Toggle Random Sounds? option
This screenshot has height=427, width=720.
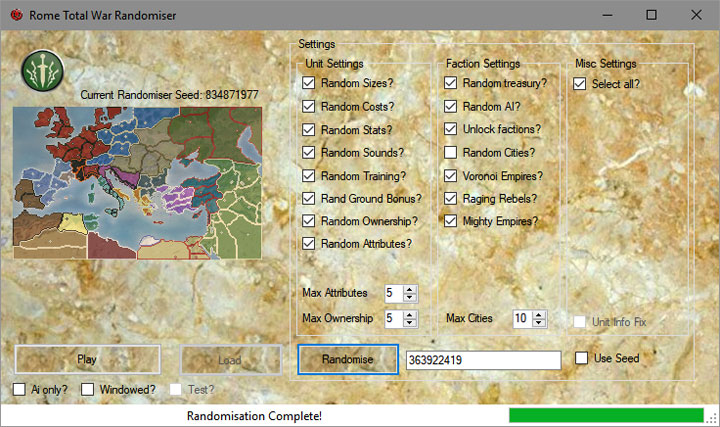[309, 152]
